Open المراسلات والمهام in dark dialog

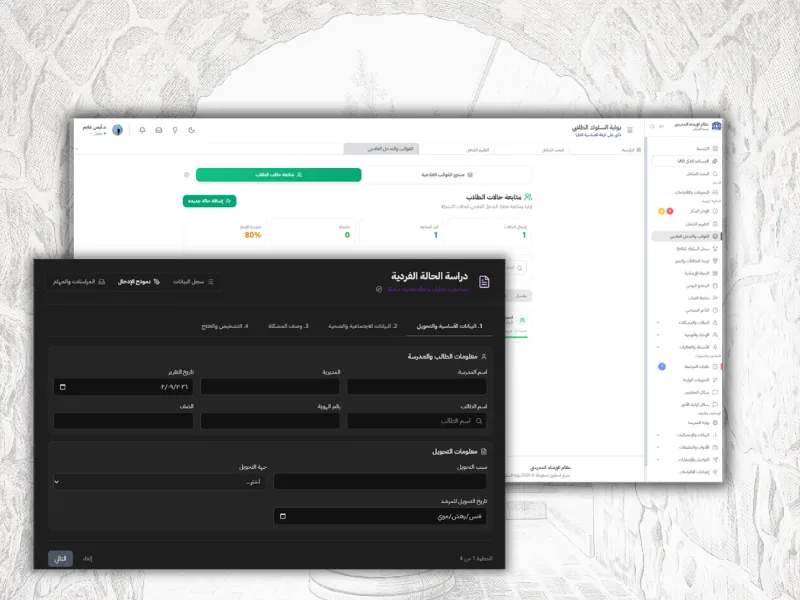[x=79, y=282]
